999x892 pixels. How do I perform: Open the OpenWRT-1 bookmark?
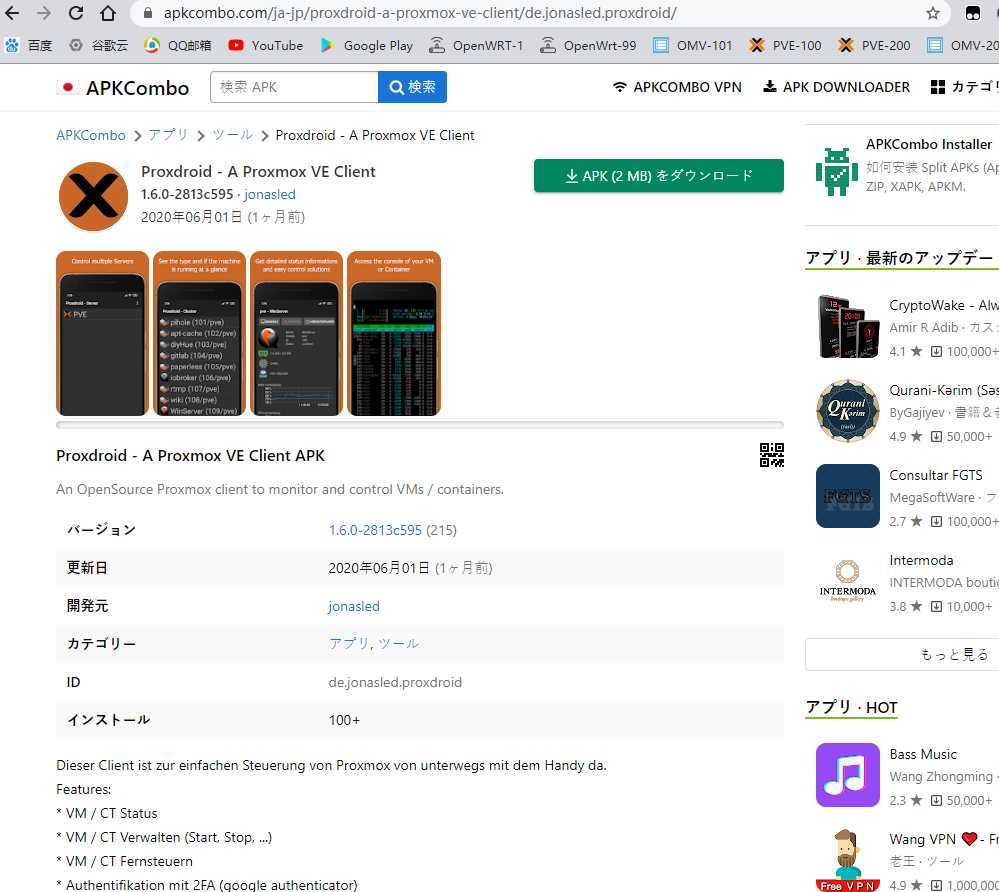tap(476, 45)
